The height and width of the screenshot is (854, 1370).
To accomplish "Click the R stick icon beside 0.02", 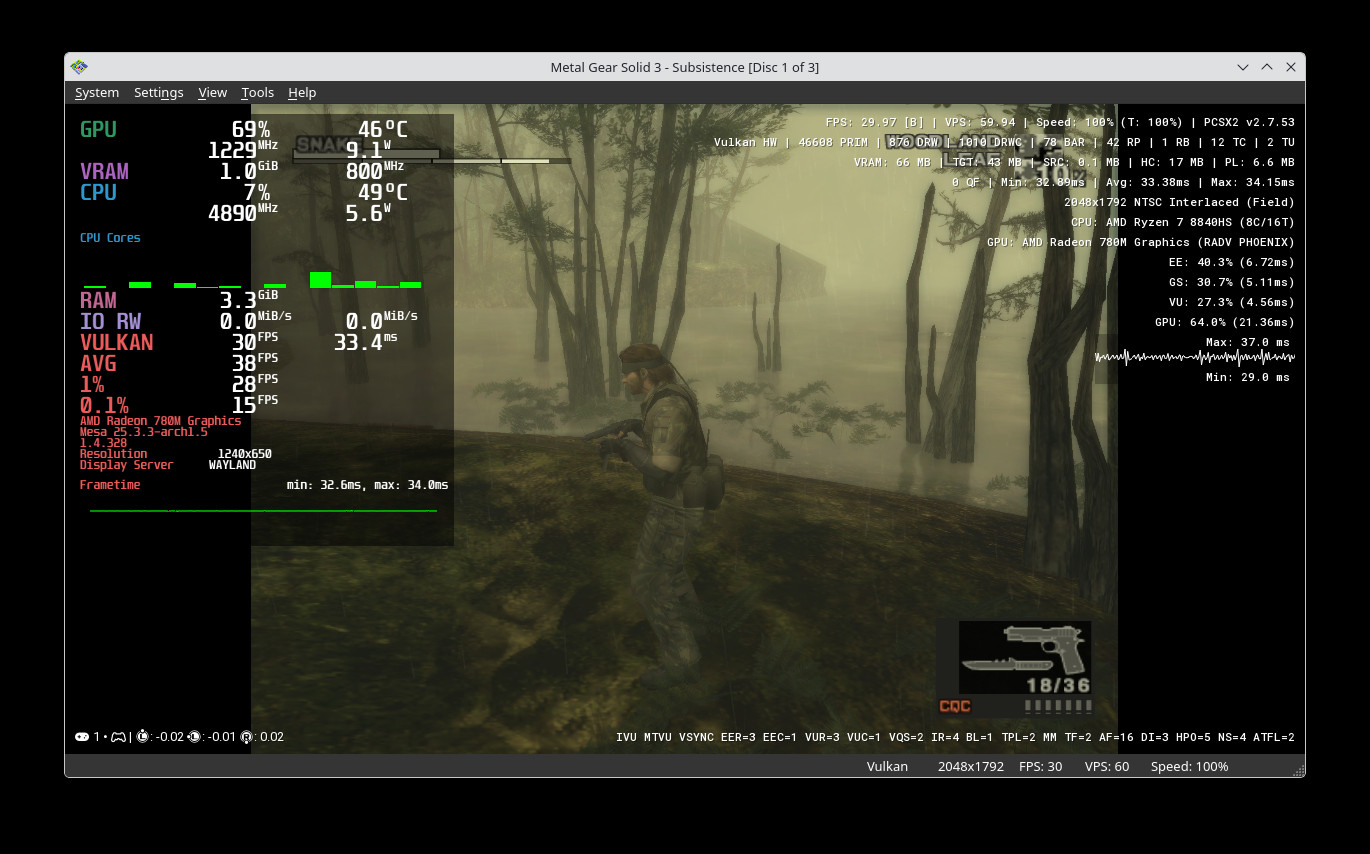I will (247, 737).
